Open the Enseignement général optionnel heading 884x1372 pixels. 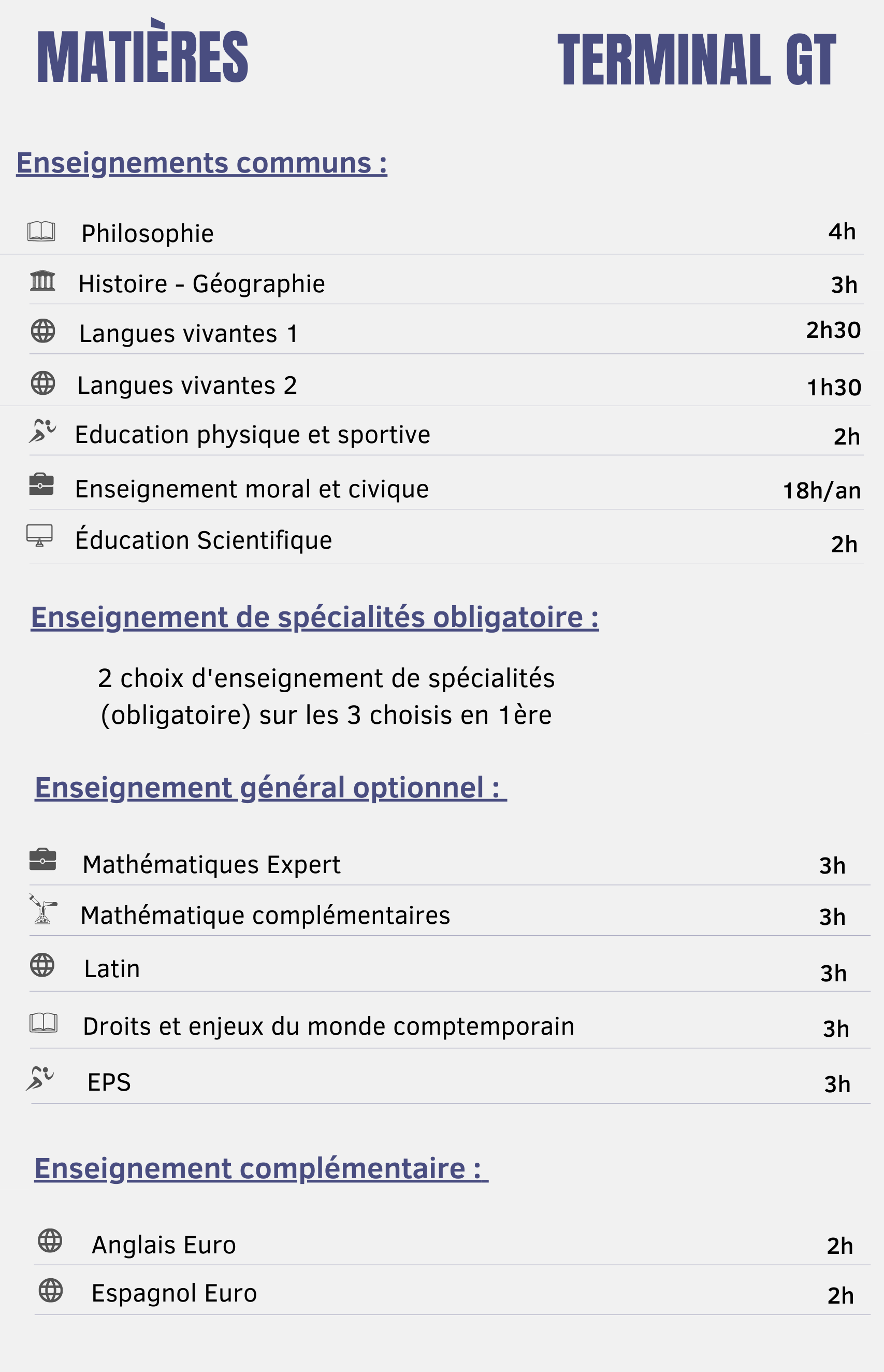click(270, 788)
